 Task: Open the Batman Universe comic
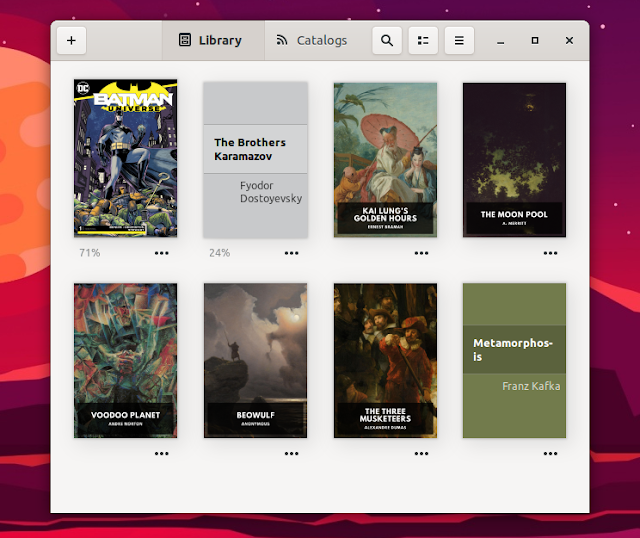126,158
